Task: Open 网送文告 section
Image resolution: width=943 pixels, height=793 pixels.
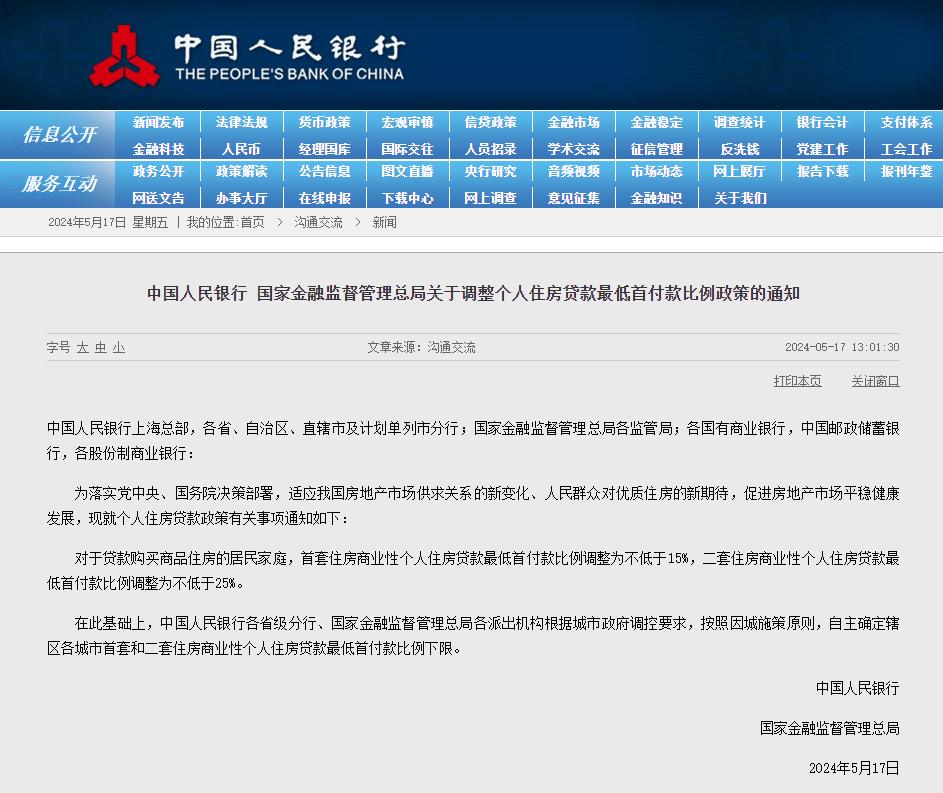Action: (x=158, y=198)
